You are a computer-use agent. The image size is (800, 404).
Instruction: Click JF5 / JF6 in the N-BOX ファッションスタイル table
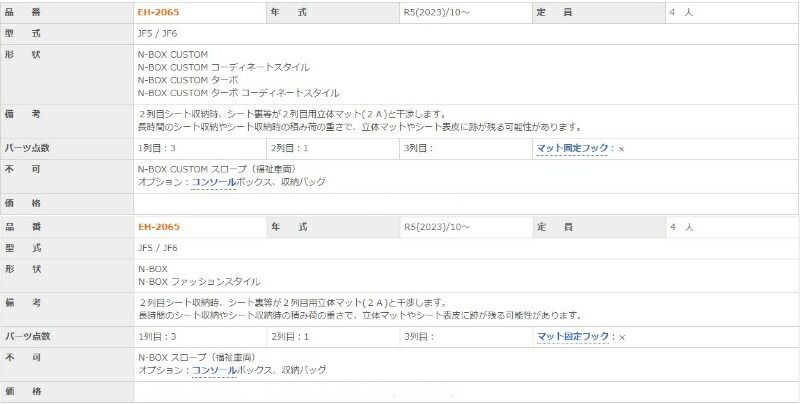pyautogui.click(x=158, y=248)
